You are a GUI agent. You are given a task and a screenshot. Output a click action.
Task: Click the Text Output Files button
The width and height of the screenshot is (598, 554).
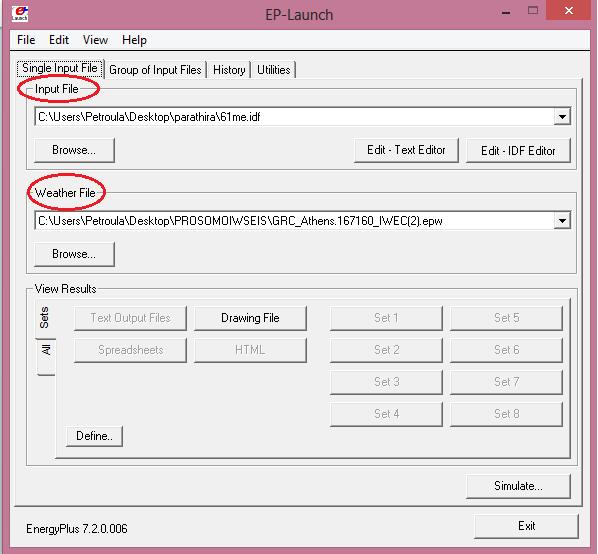[130, 318]
